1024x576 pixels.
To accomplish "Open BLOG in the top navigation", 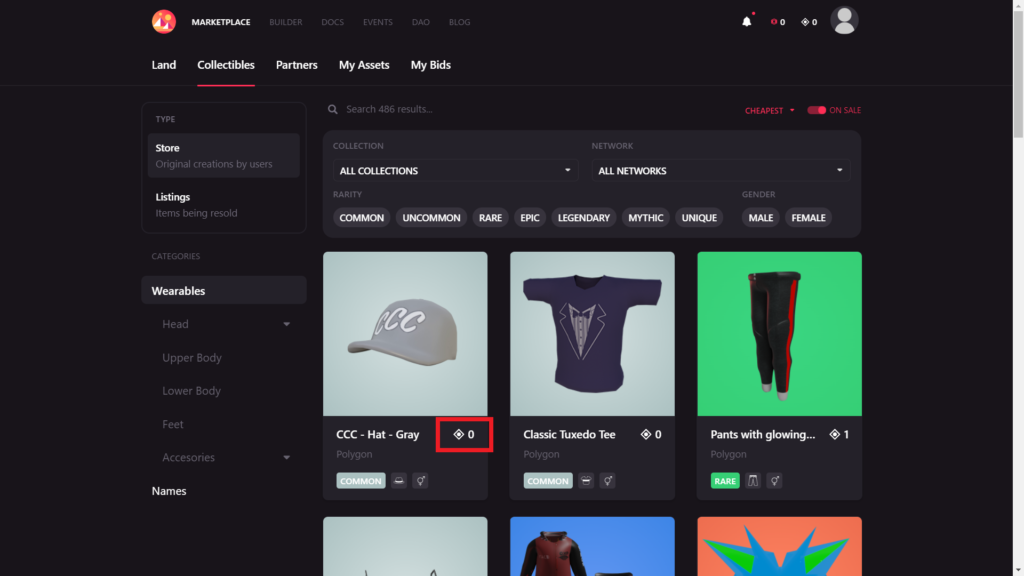I will (x=459, y=22).
